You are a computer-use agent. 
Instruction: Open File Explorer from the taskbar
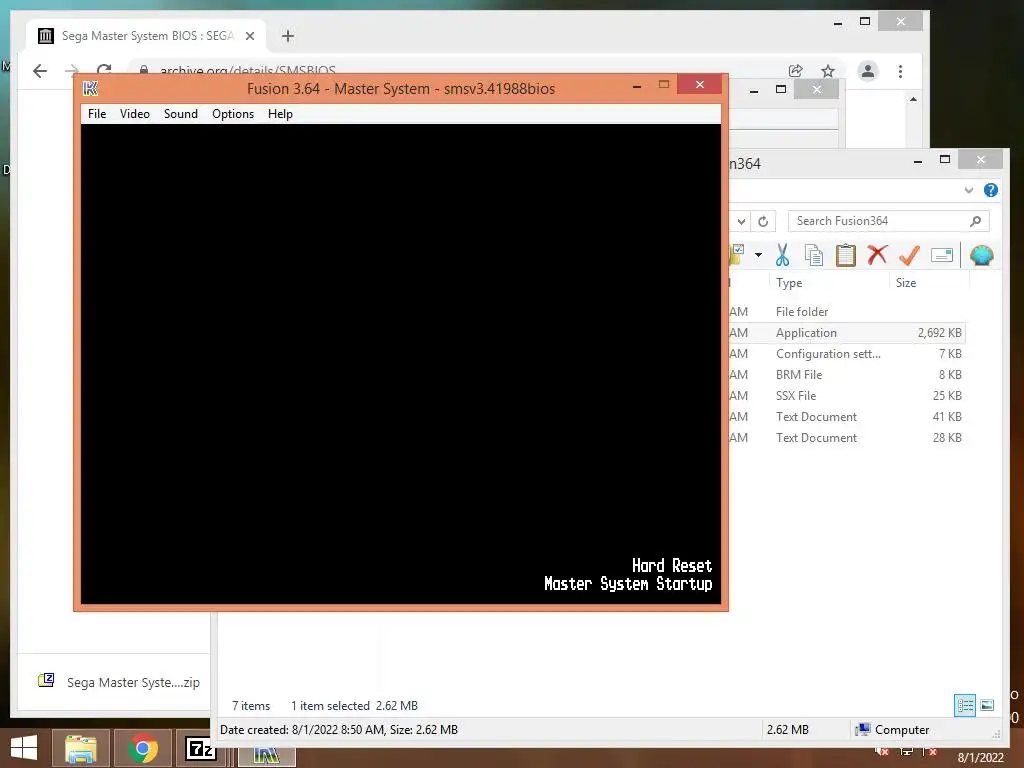[x=81, y=748]
